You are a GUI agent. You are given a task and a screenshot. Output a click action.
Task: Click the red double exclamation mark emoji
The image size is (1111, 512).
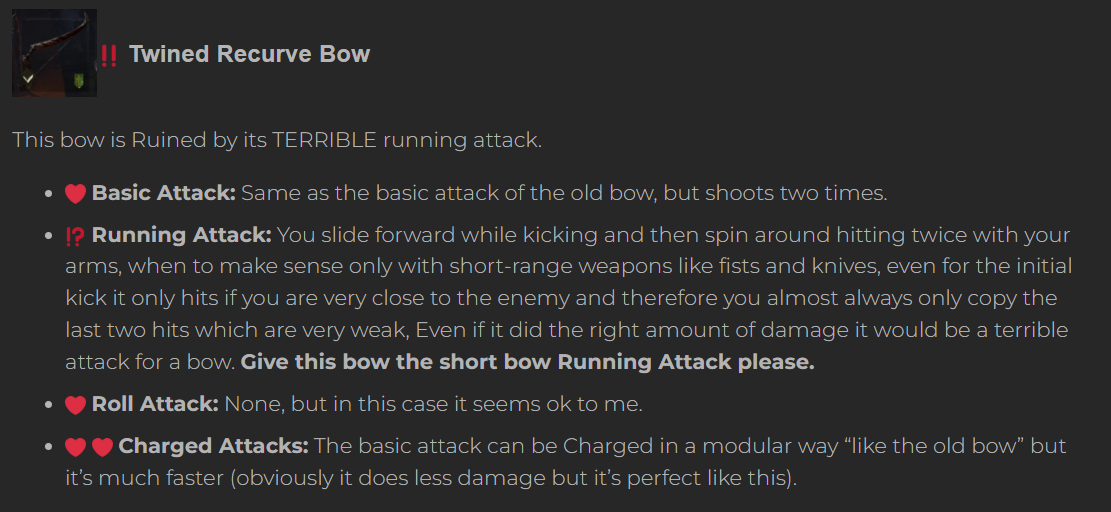tap(109, 55)
